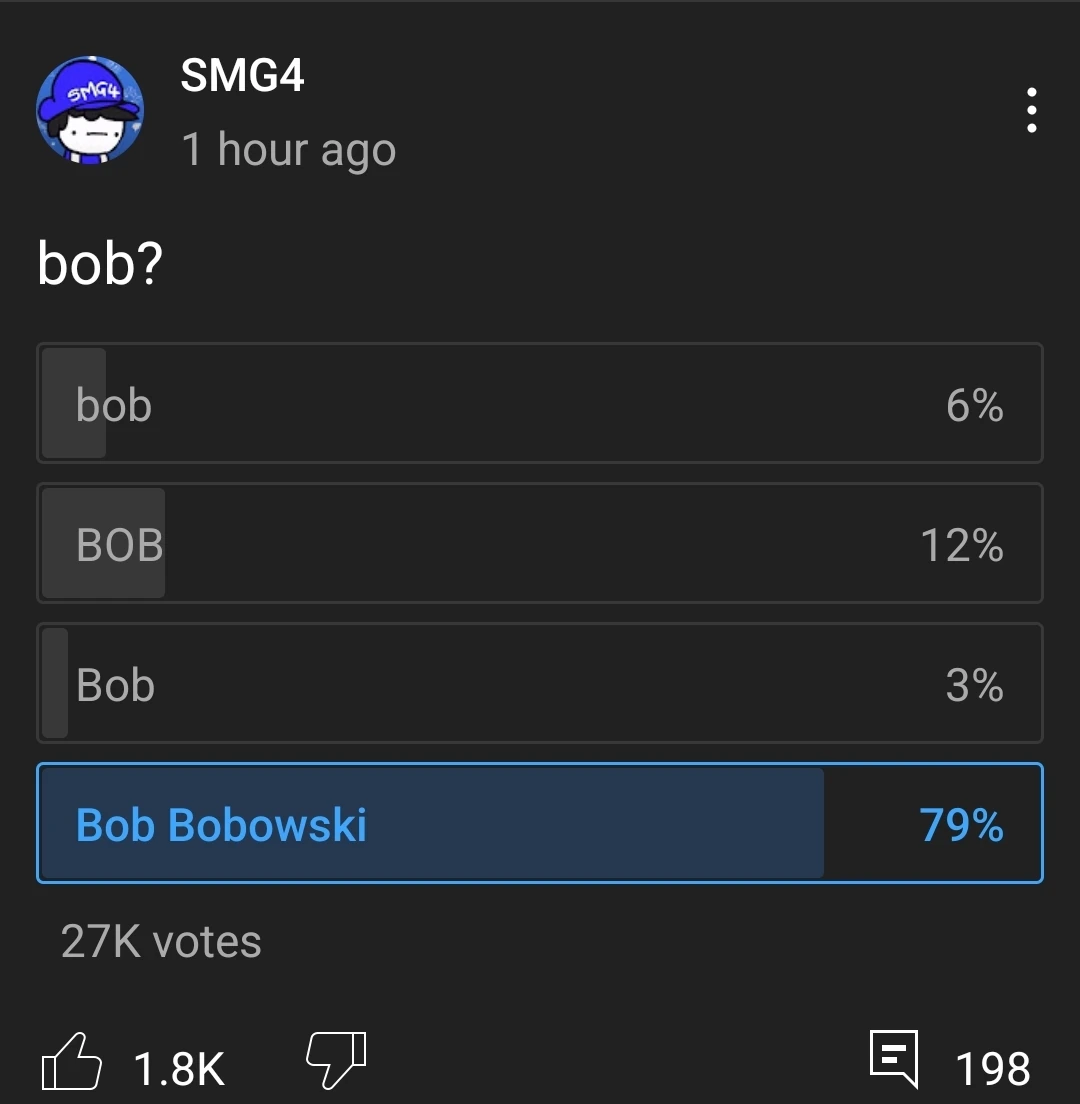Click the 'bob?' poll question text
The width and height of the screenshot is (1080, 1104).
point(100,263)
